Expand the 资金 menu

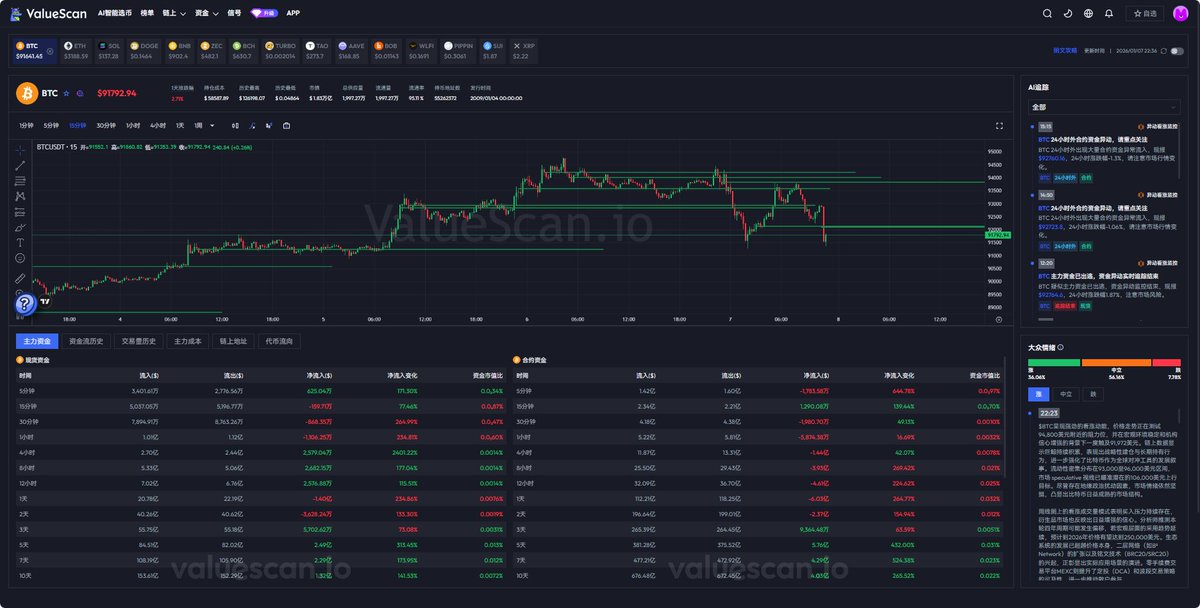(x=208, y=13)
